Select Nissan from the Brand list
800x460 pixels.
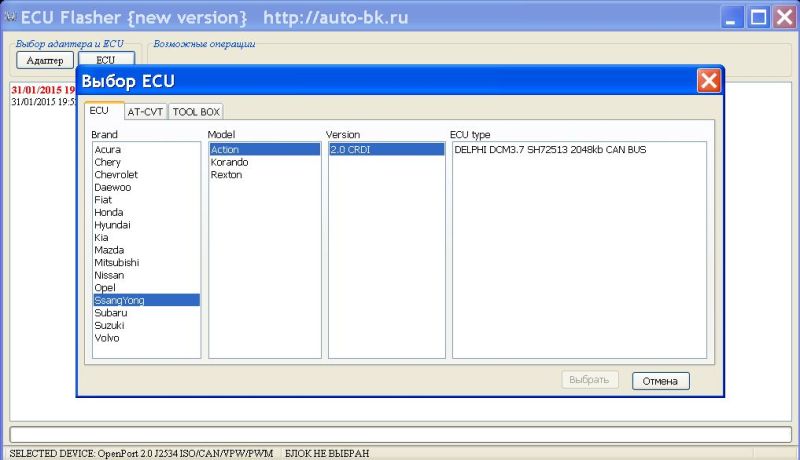point(110,275)
